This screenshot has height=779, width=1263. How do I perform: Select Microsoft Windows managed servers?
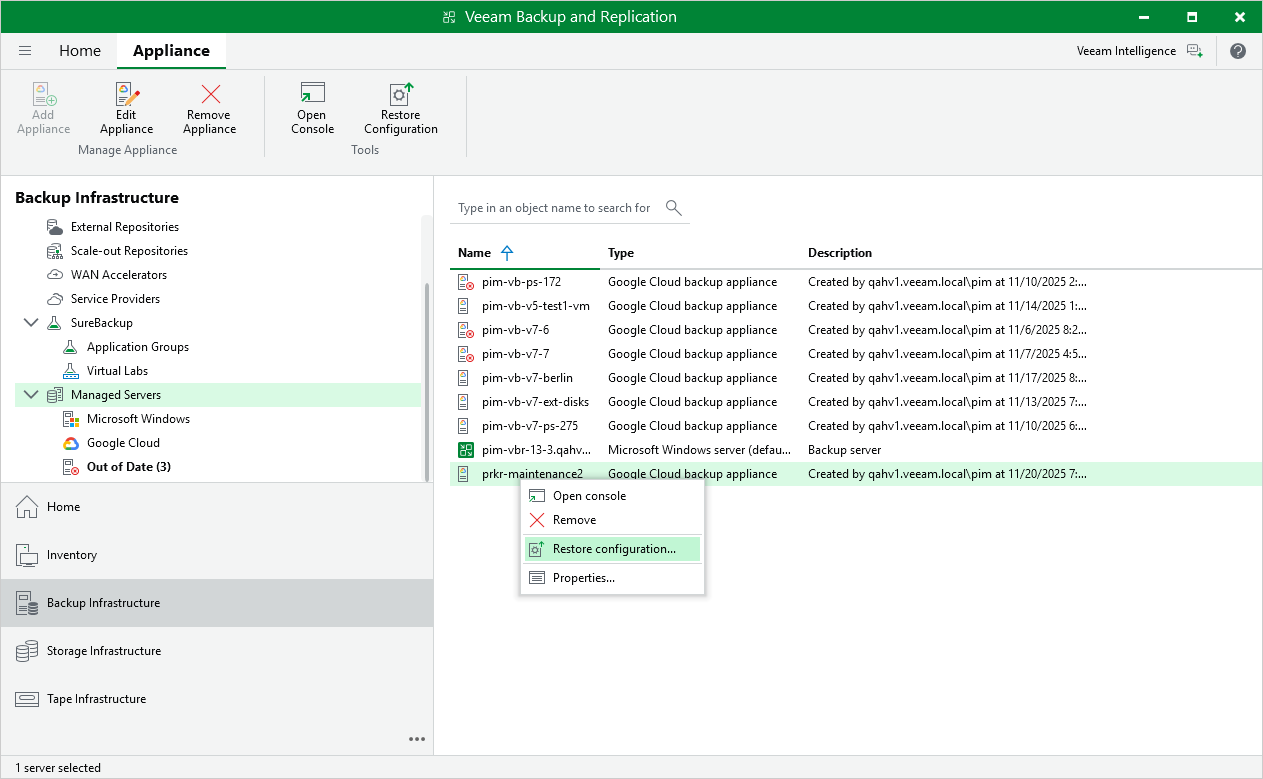point(138,419)
